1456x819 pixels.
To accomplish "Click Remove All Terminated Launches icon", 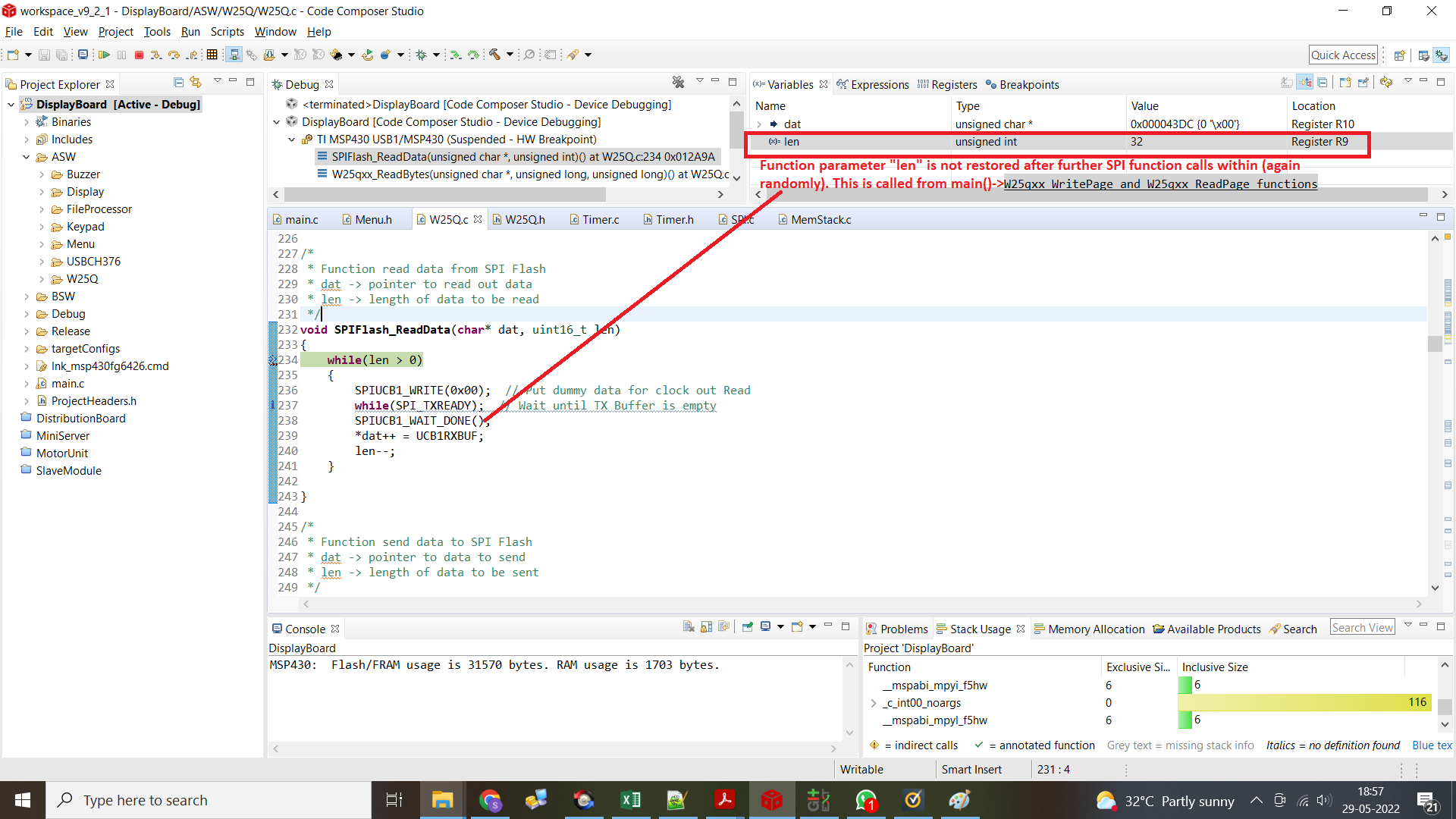I will [678, 82].
